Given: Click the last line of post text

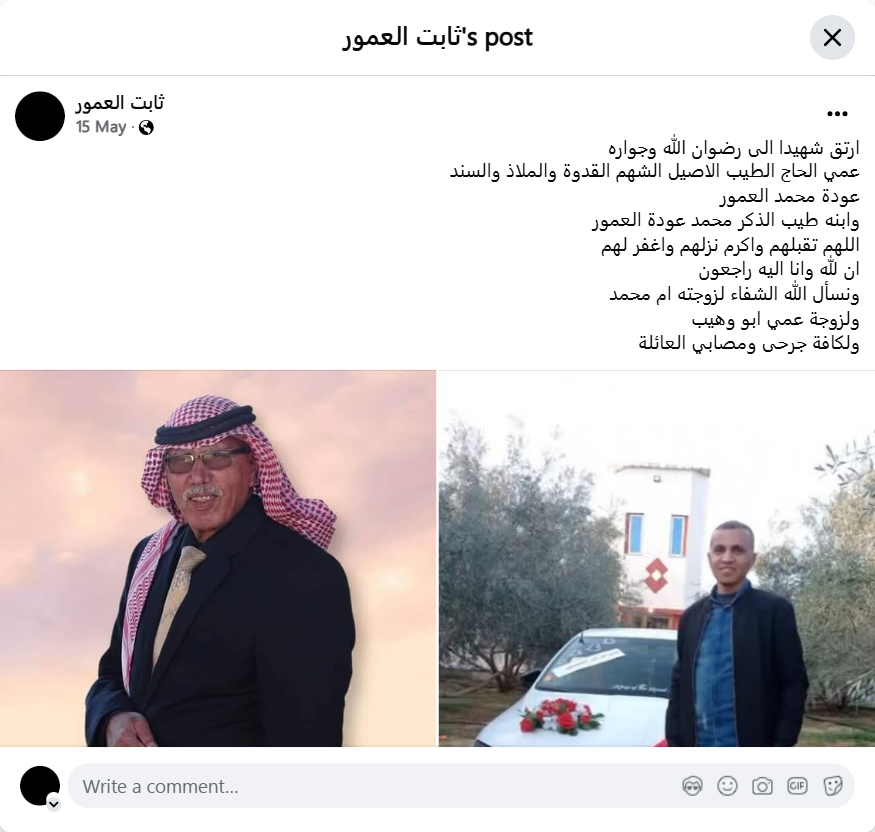Looking at the screenshot, I should click(748, 343).
